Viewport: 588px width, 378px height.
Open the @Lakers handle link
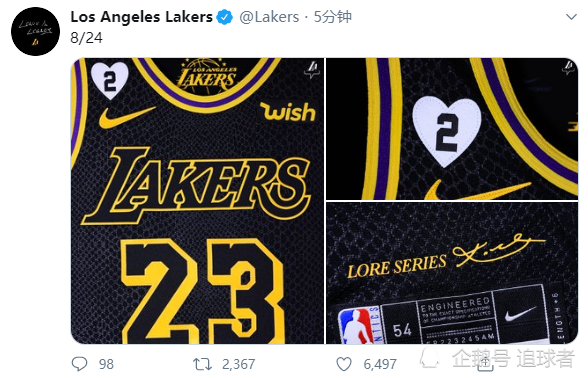tap(269, 17)
